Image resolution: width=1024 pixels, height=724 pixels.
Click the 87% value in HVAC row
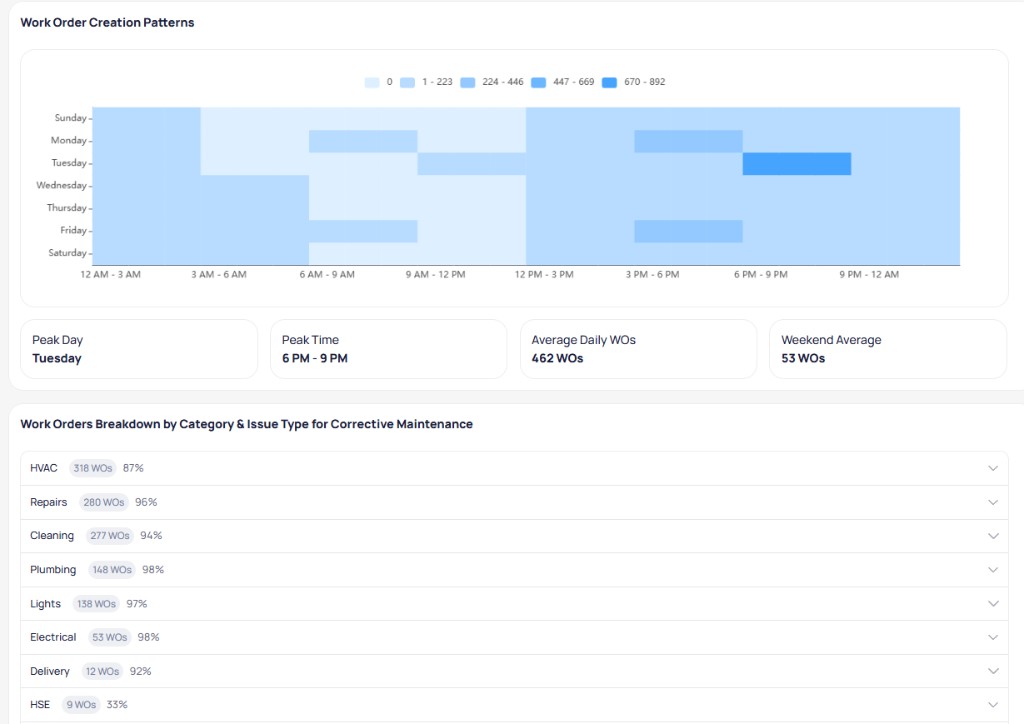[133, 468]
